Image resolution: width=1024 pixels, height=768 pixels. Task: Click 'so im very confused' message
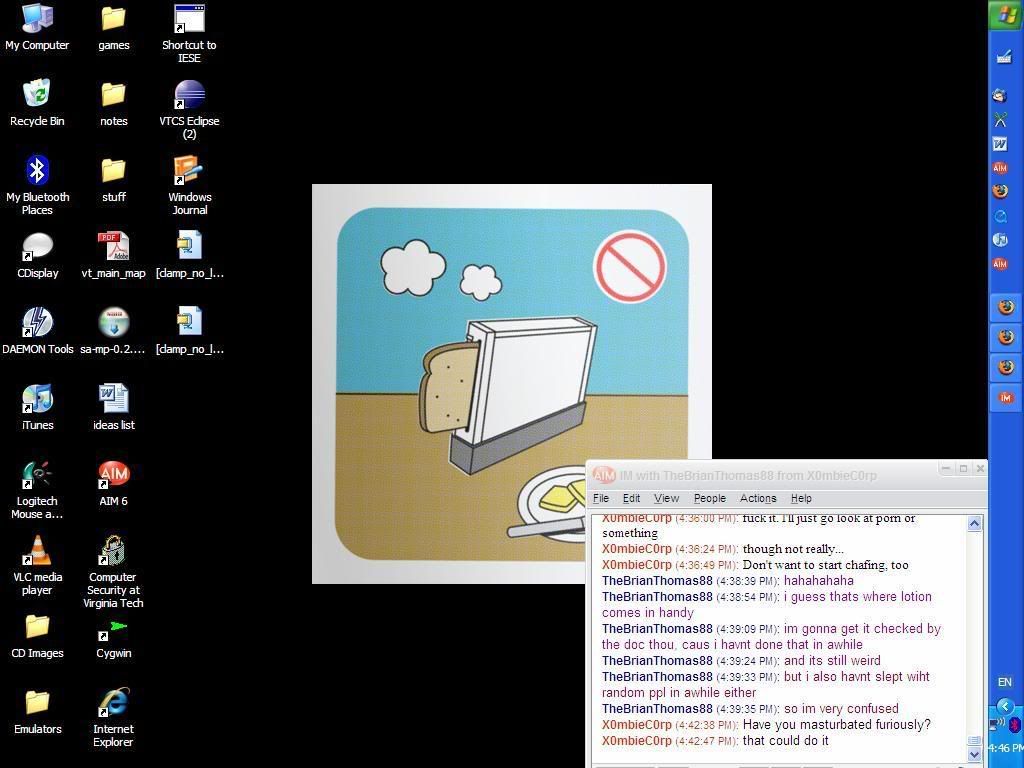[841, 709]
